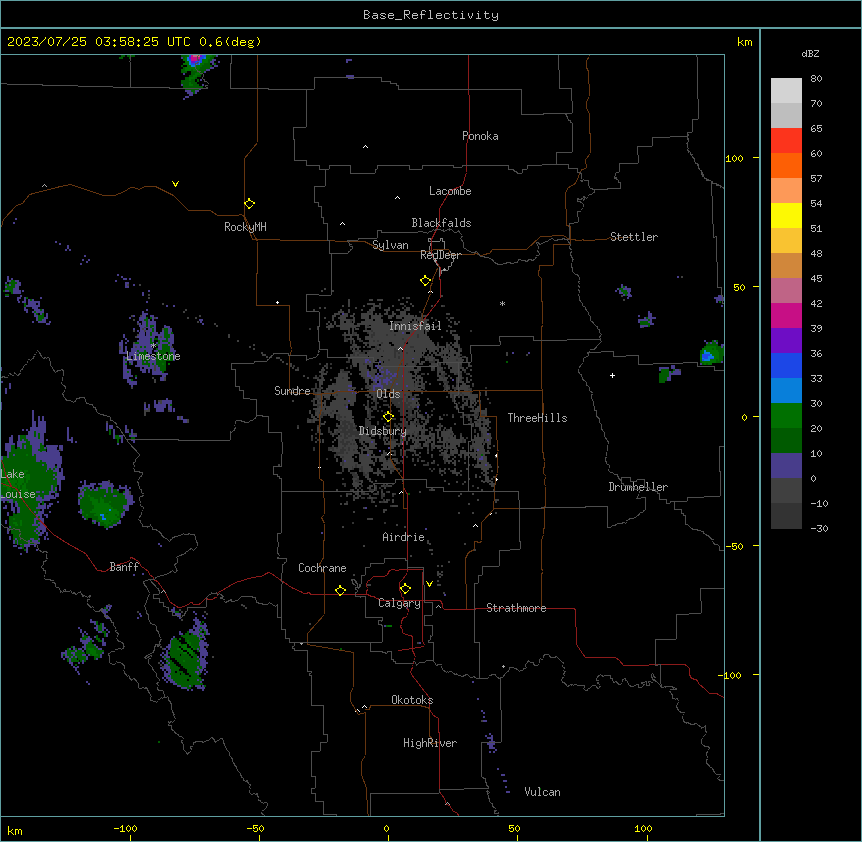Click the ThreeHills city label
This screenshot has width=862, height=842.
tap(537, 418)
